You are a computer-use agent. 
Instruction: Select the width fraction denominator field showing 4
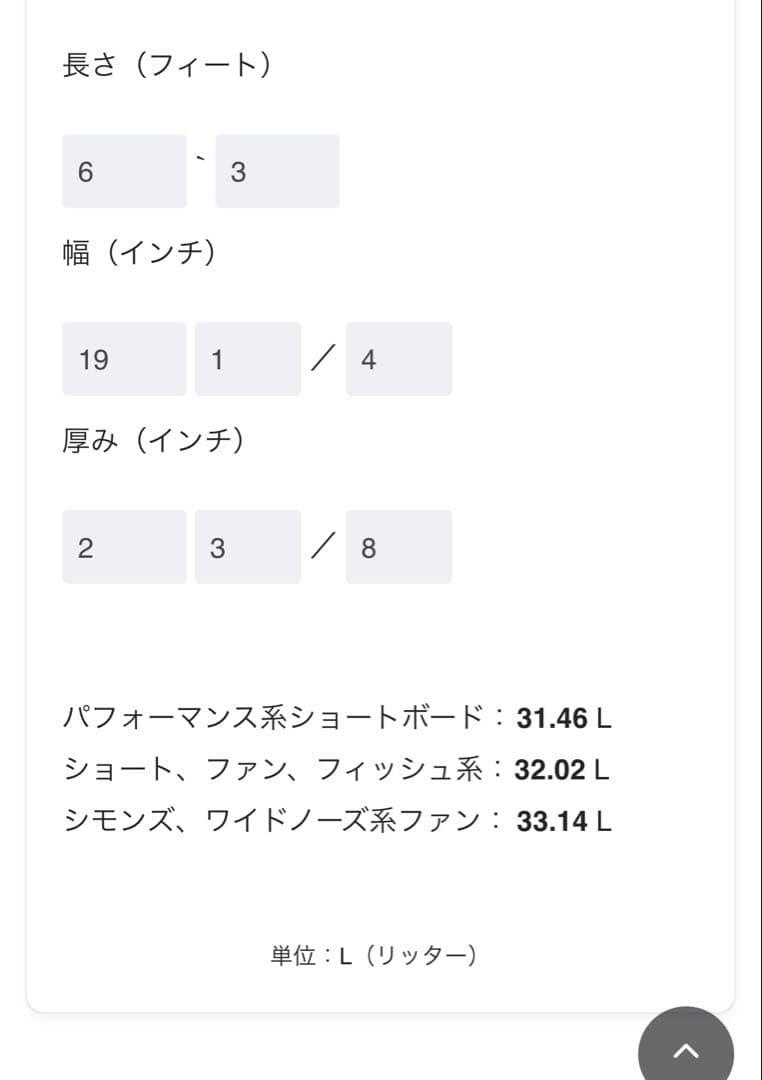click(398, 359)
